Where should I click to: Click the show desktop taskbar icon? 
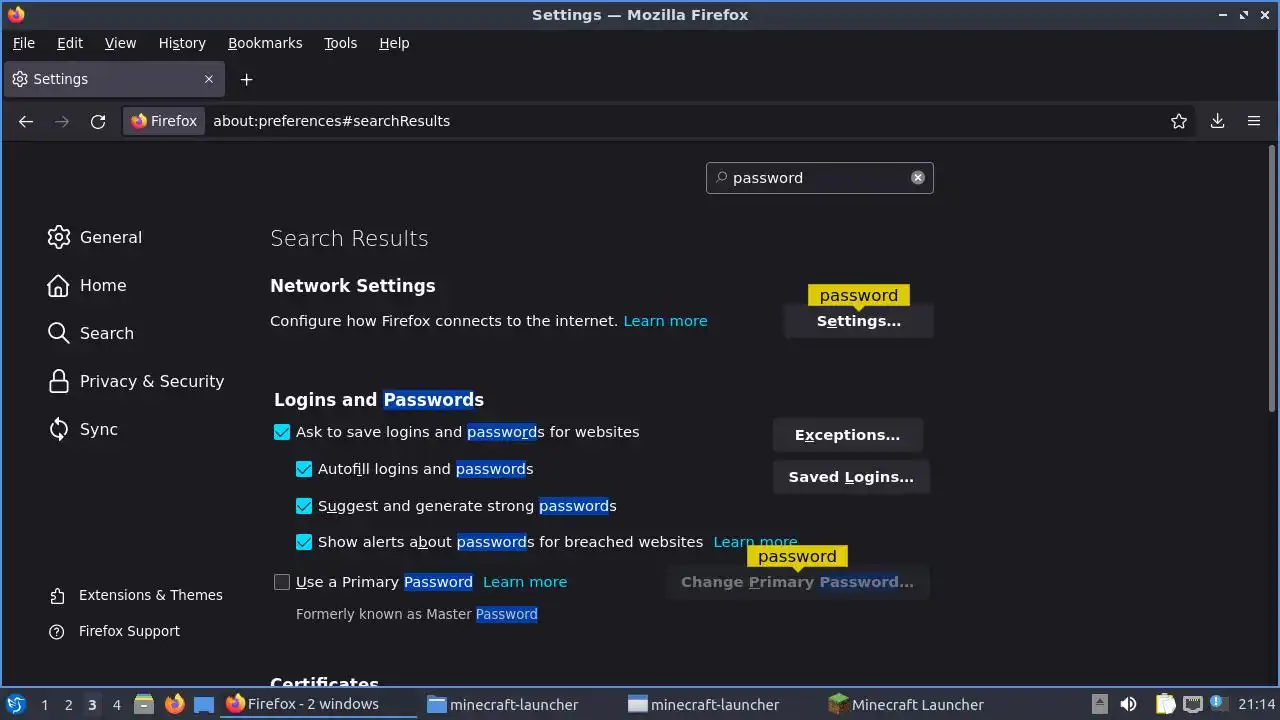click(204, 704)
